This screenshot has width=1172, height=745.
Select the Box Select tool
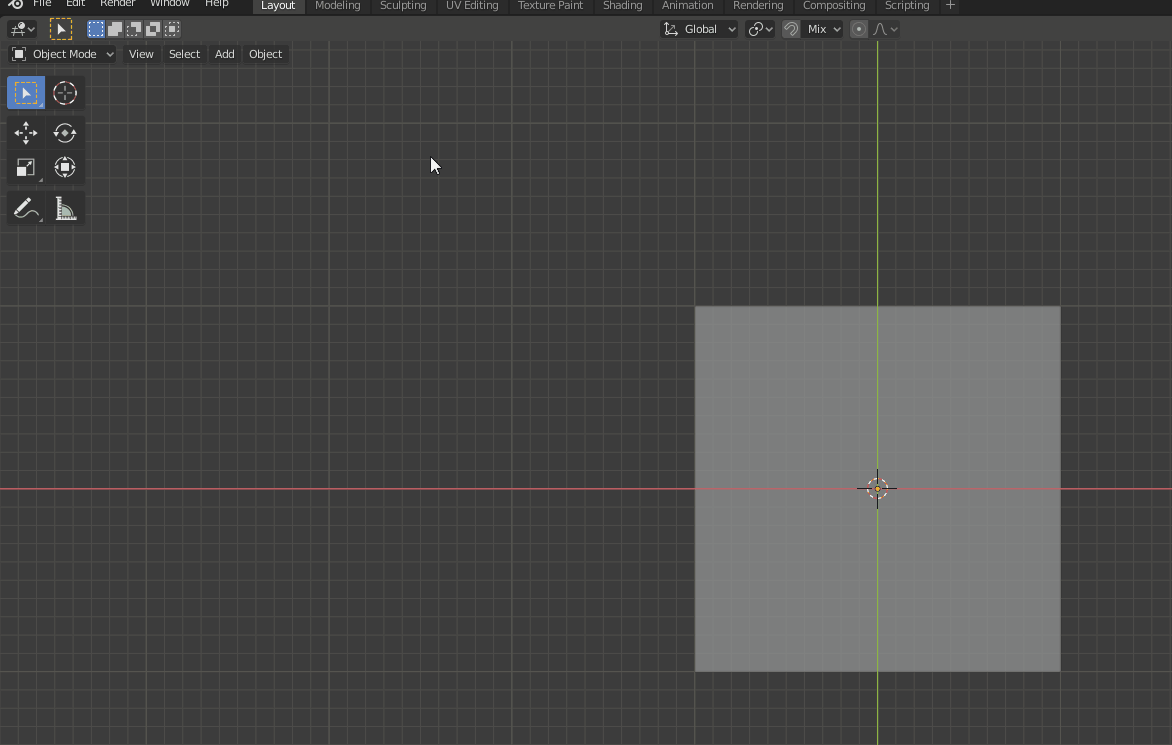click(25, 92)
